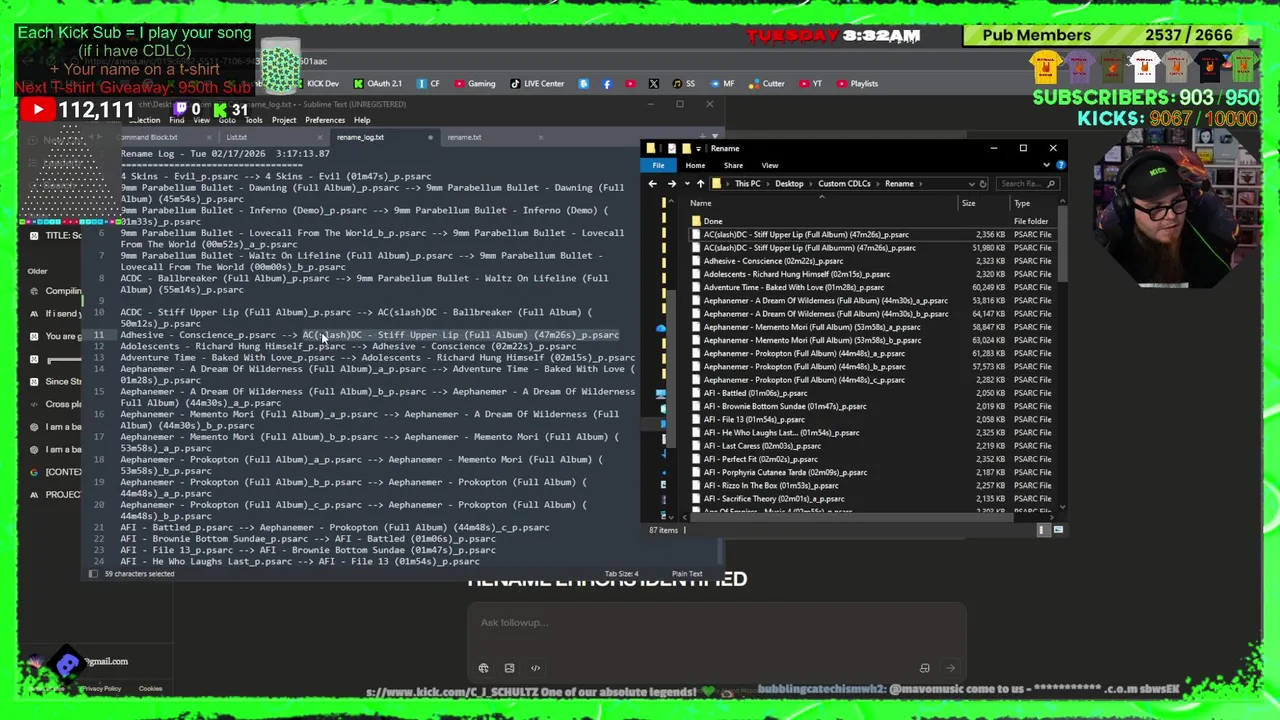This screenshot has width=1280, height=720.
Task: Open the Gaming bookmark
Action: (474, 84)
